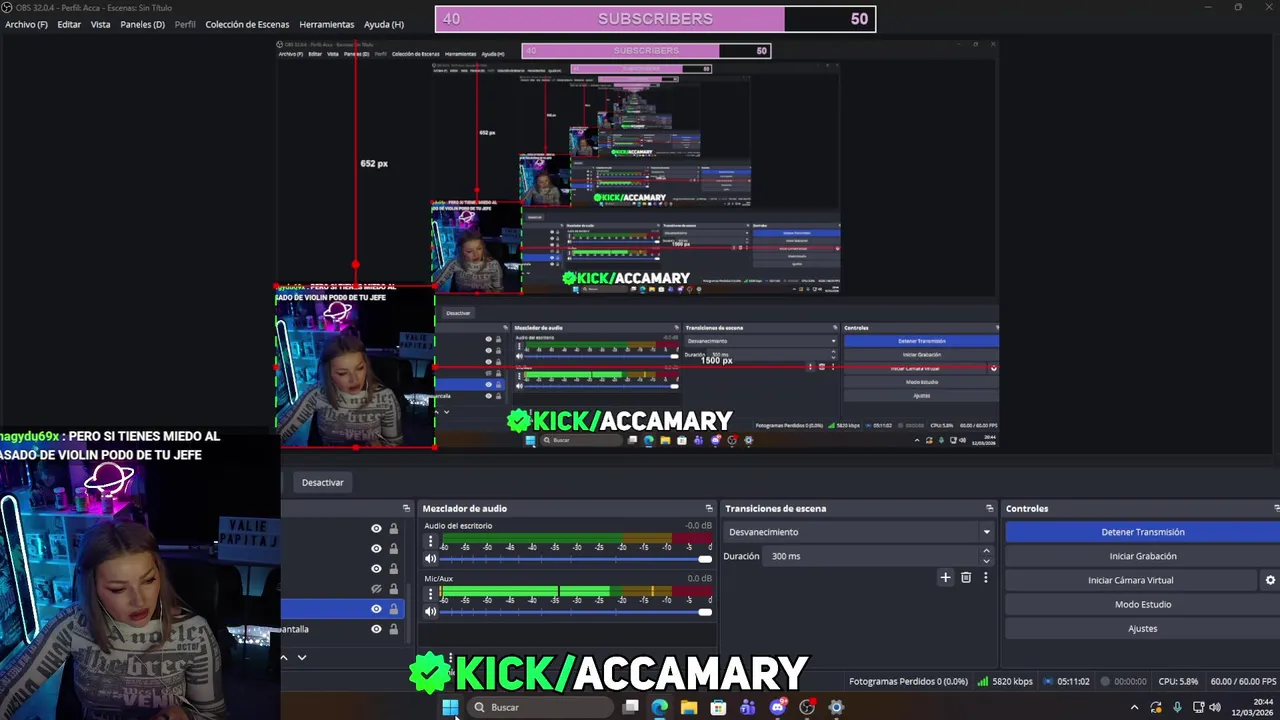This screenshot has width=1280, height=720.
Task: Pop out the Mezclador de audio dock
Action: pyautogui.click(x=709, y=508)
